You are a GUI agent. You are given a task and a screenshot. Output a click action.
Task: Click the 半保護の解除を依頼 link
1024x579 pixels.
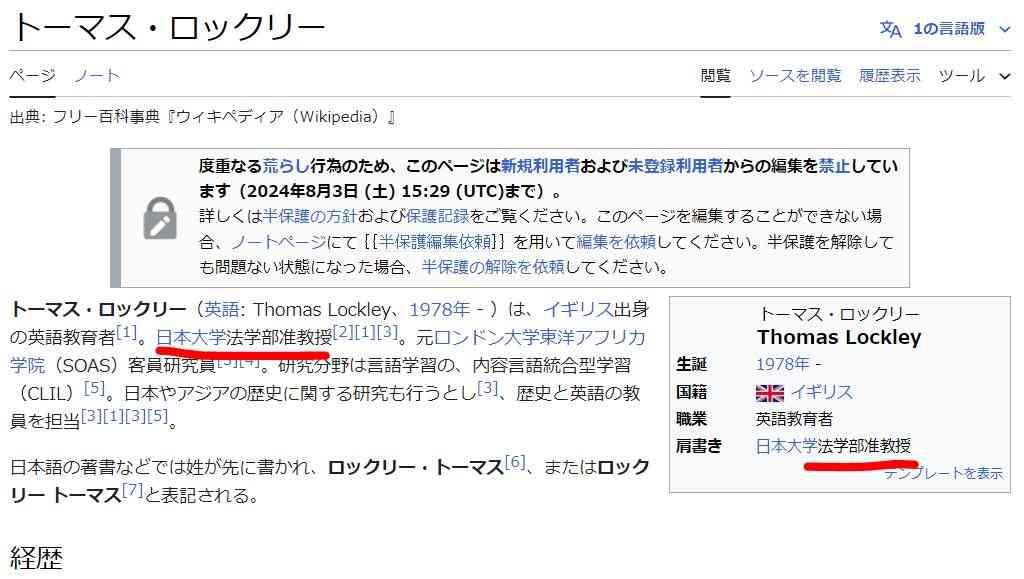(x=493, y=267)
